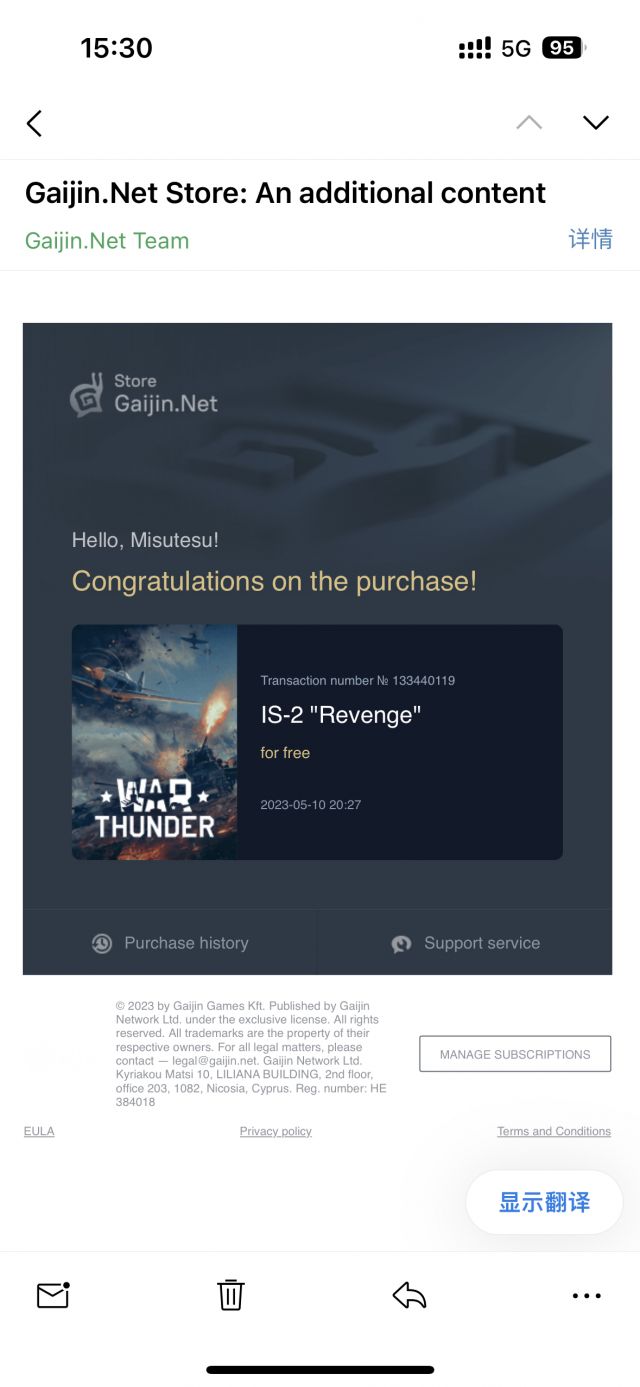Viewport: 640px width, 1387px height.
Task: Go to previous email with up chevron
Action: pyautogui.click(x=529, y=123)
